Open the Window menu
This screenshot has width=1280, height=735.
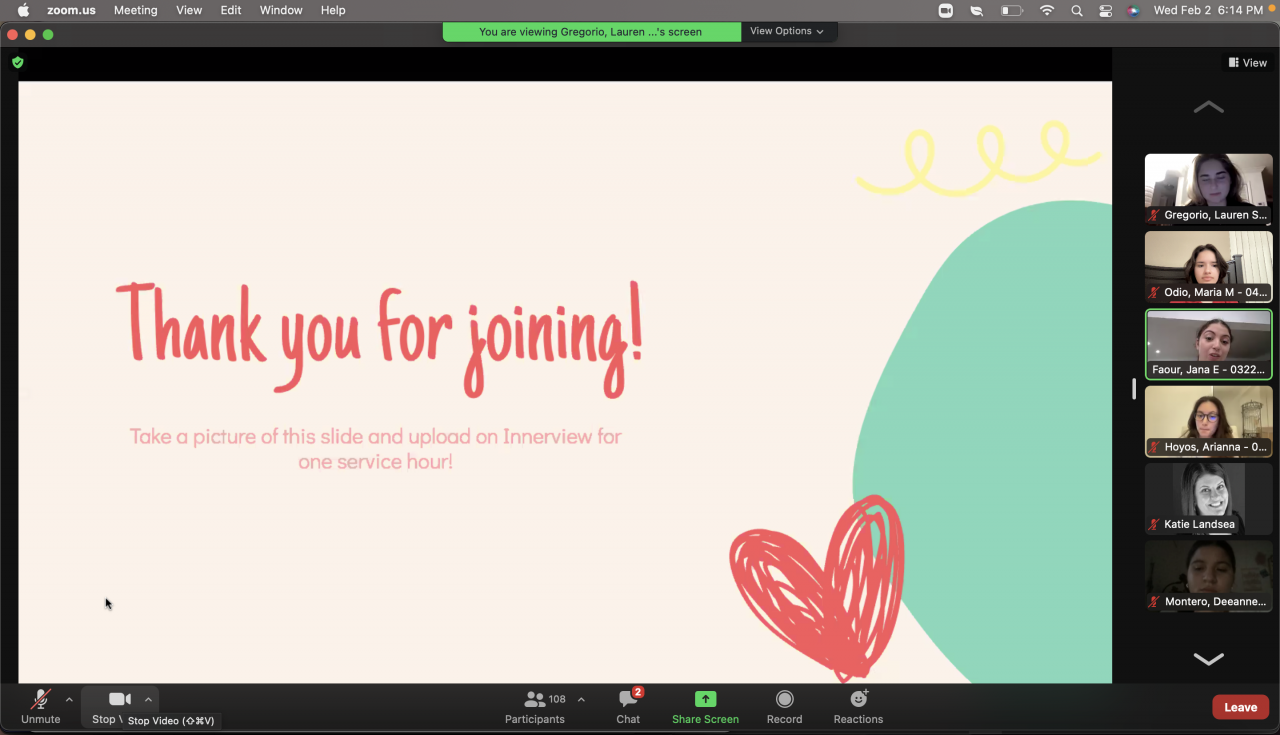[281, 10]
